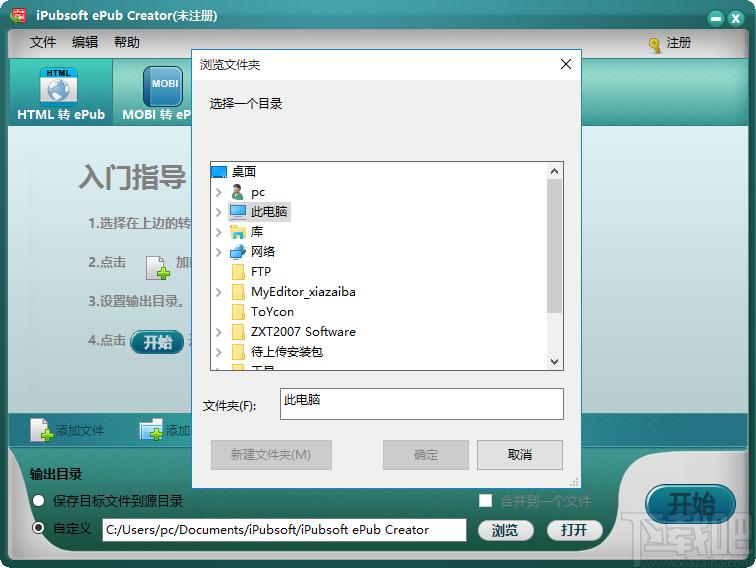Toggle the 合并到一个文件 checkbox
The height and width of the screenshot is (568, 756).
click(486, 500)
